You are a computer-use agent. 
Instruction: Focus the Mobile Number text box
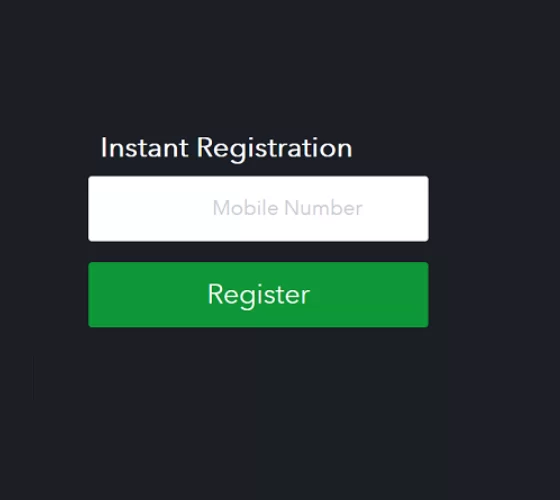[258, 209]
